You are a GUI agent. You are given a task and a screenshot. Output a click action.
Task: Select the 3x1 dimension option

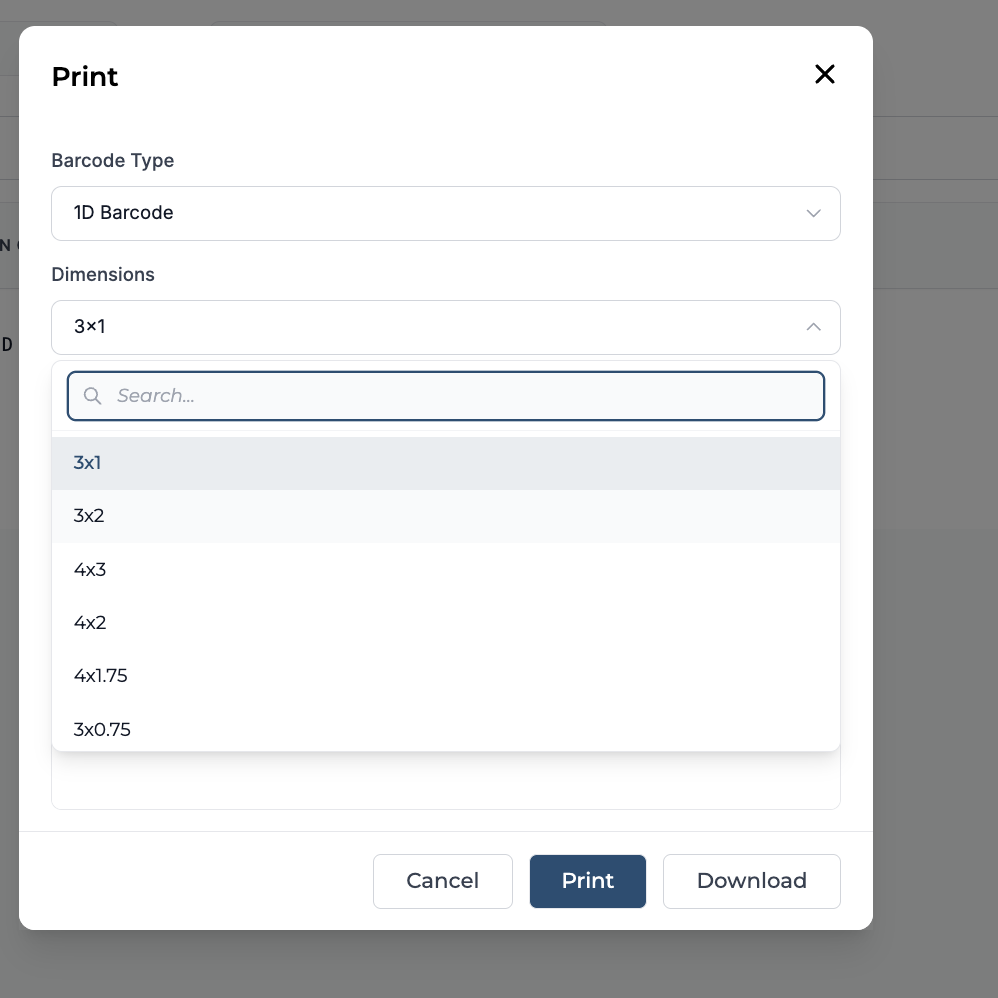tap(446, 463)
